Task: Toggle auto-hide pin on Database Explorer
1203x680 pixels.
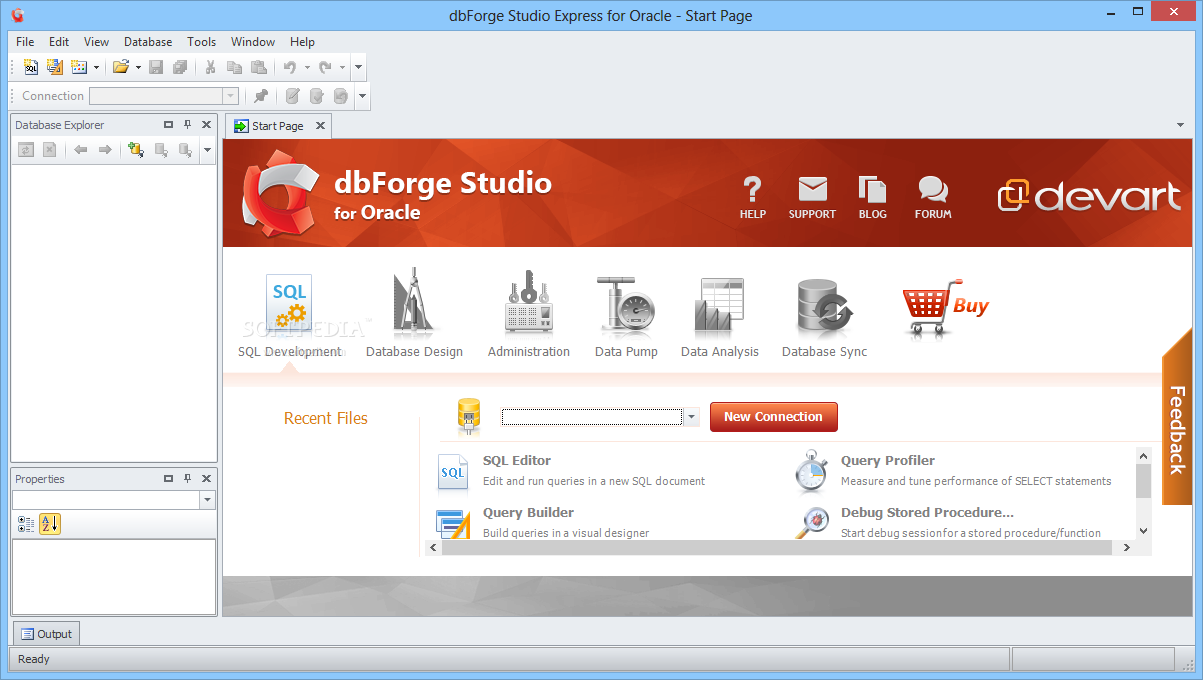Action: tap(187, 125)
